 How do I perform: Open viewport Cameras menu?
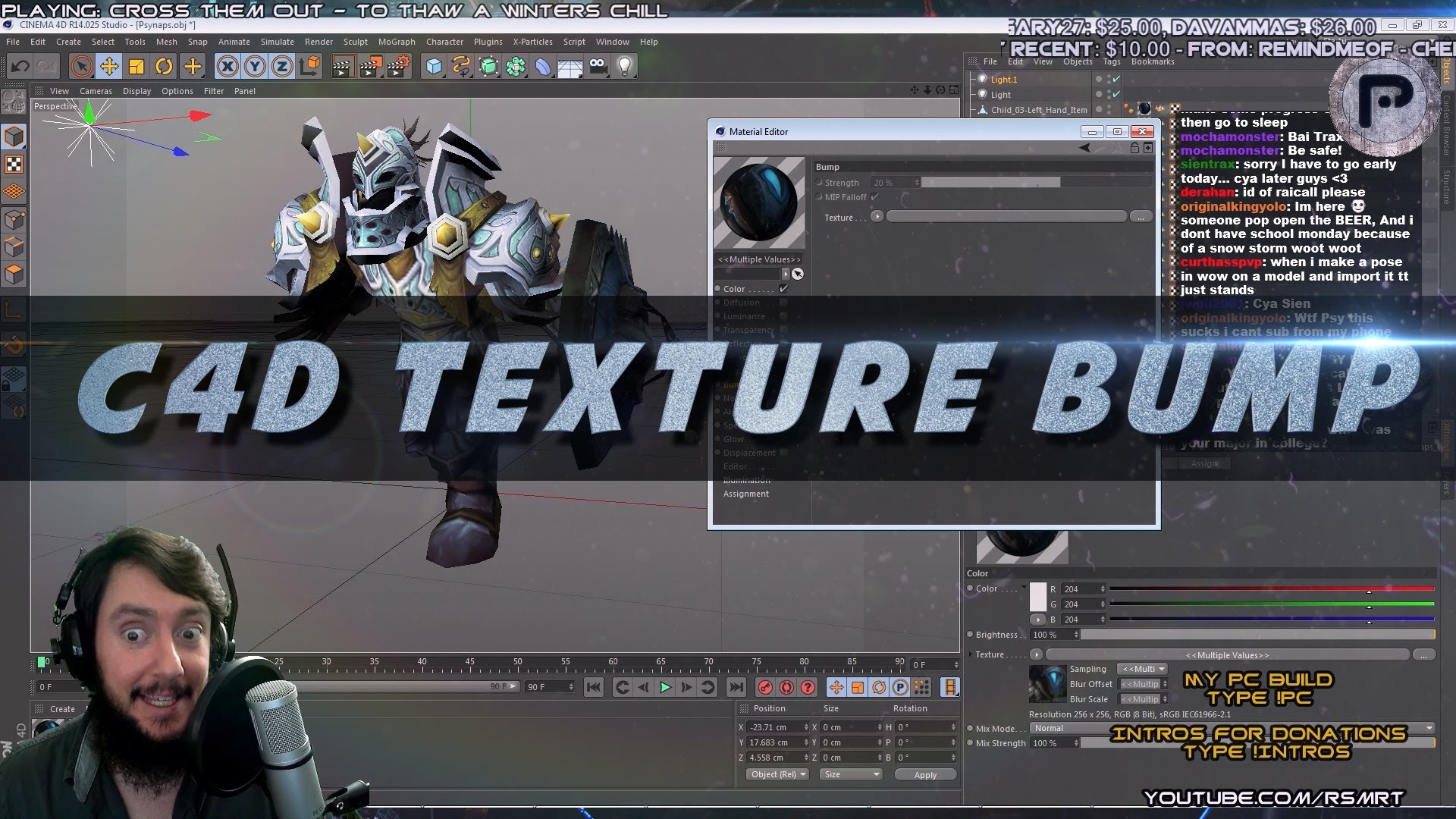pyautogui.click(x=96, y=91)
